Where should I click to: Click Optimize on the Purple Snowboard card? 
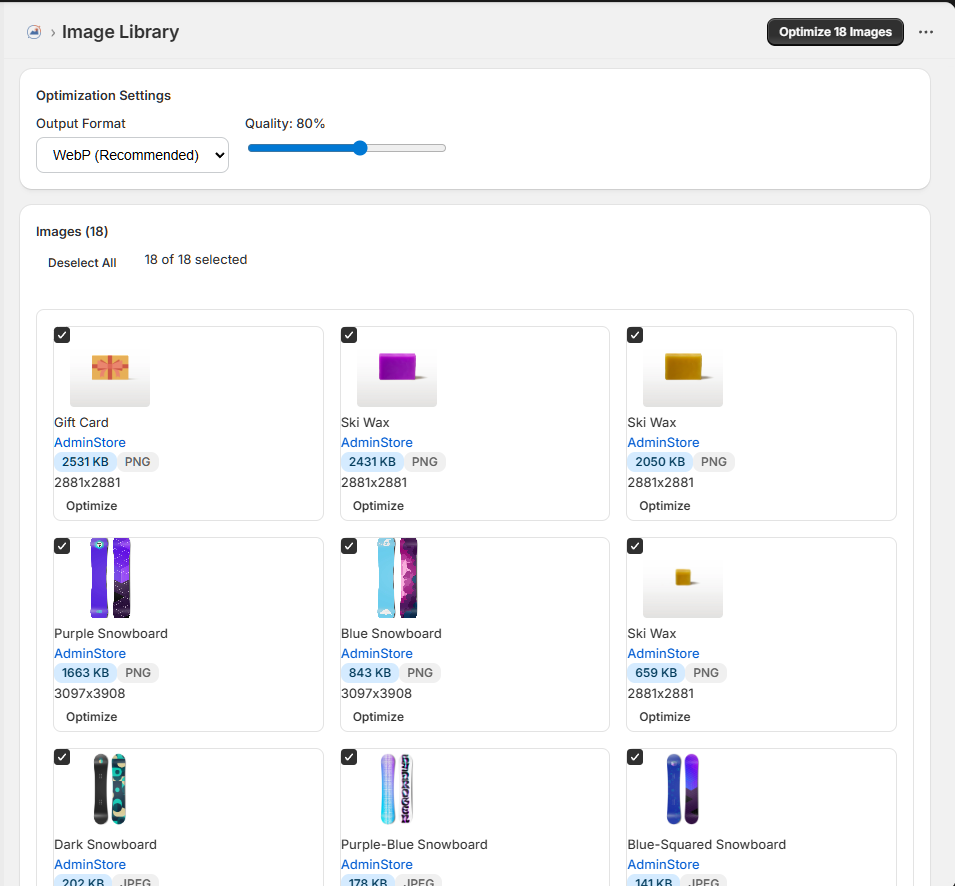click(91, 717)
